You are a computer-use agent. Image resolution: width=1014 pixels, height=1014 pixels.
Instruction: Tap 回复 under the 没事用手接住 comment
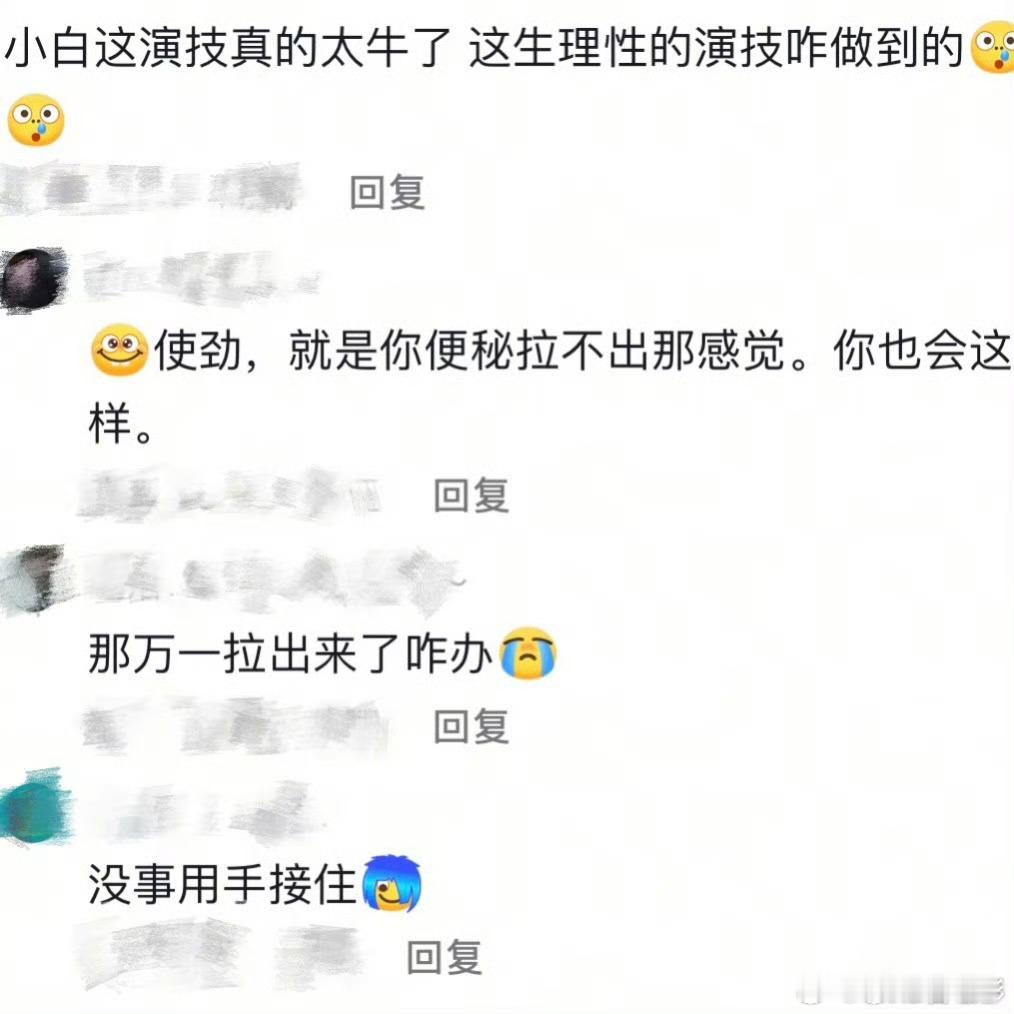click(x=444, y=957)
